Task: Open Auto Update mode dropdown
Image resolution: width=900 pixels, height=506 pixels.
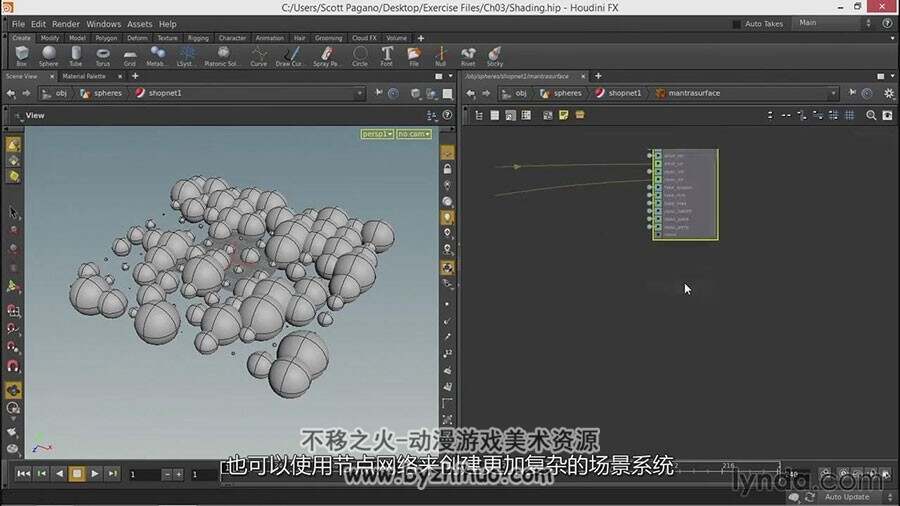Action: point(856,497)
